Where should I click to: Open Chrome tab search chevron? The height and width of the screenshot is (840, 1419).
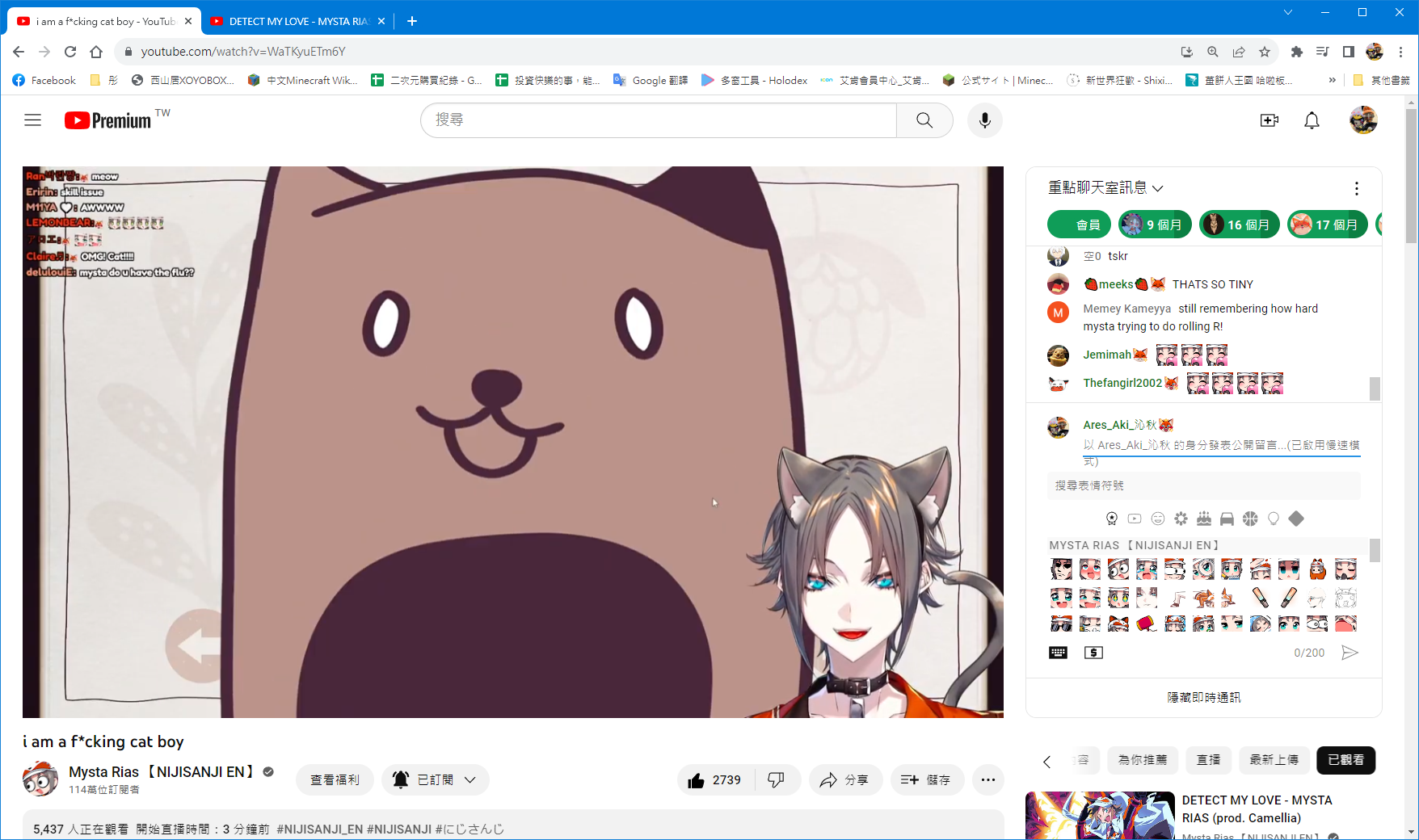[1288, 12]
